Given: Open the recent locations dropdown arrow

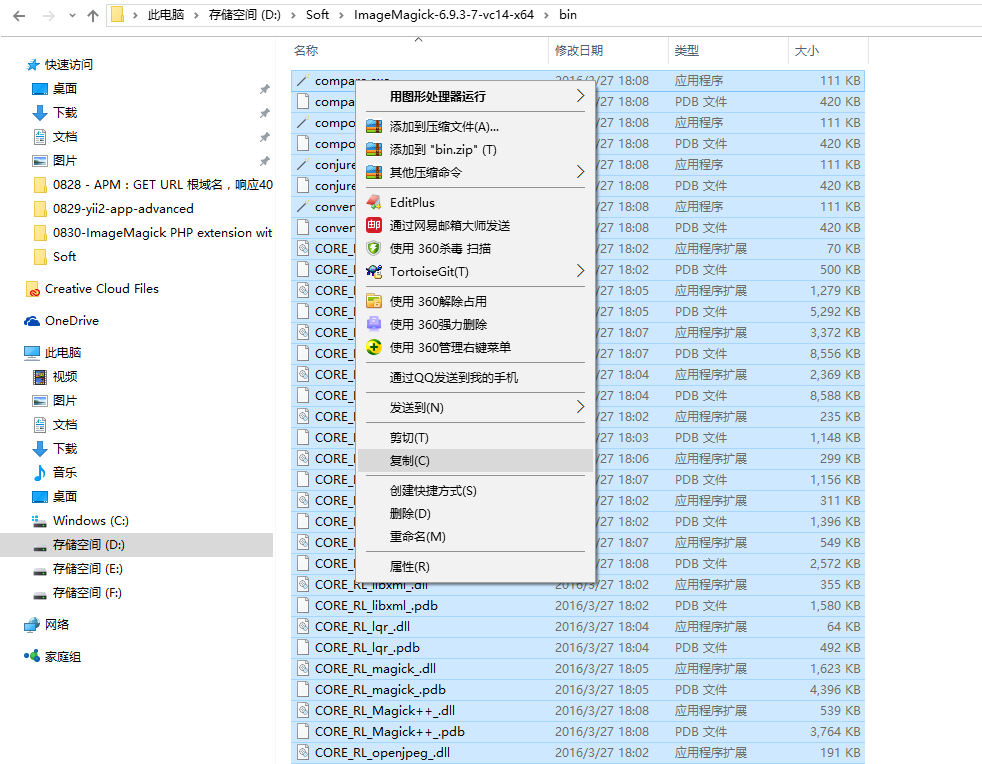Looking at the screenshot, I should point(72,16).
